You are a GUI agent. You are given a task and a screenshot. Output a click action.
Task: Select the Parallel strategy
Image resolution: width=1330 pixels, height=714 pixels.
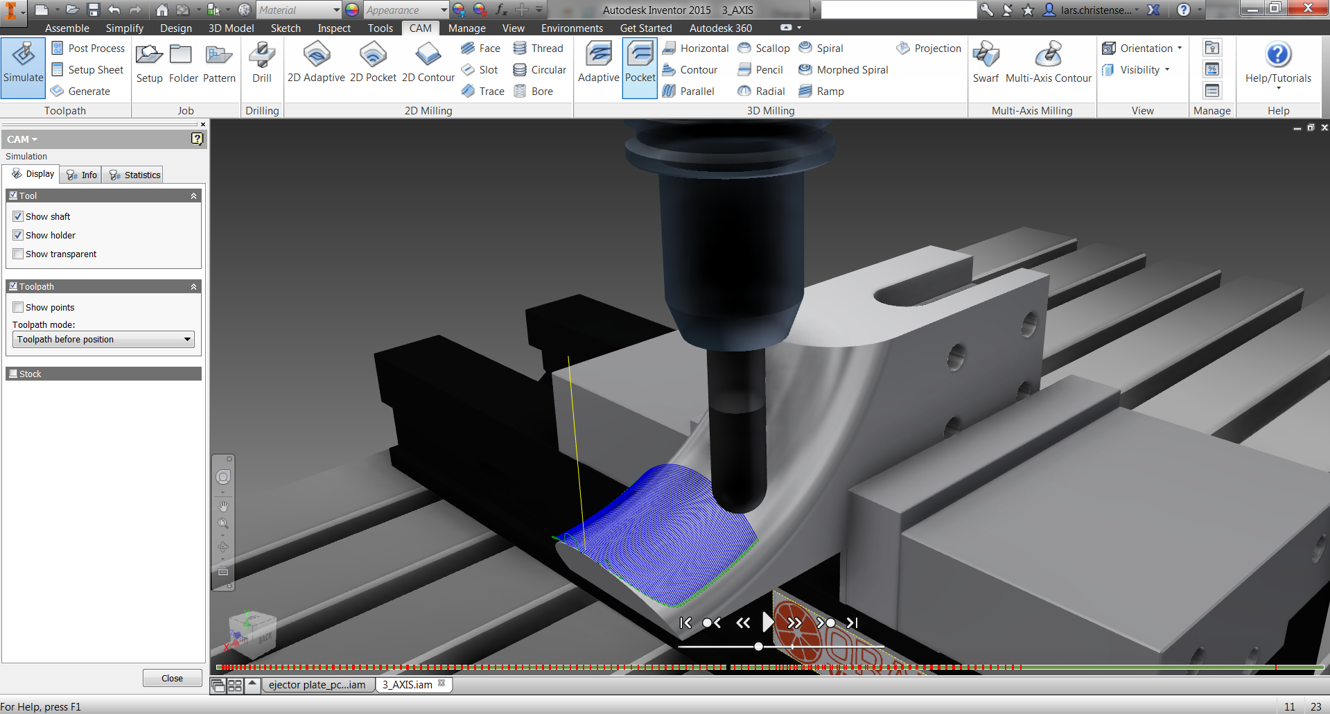[688, 91]
